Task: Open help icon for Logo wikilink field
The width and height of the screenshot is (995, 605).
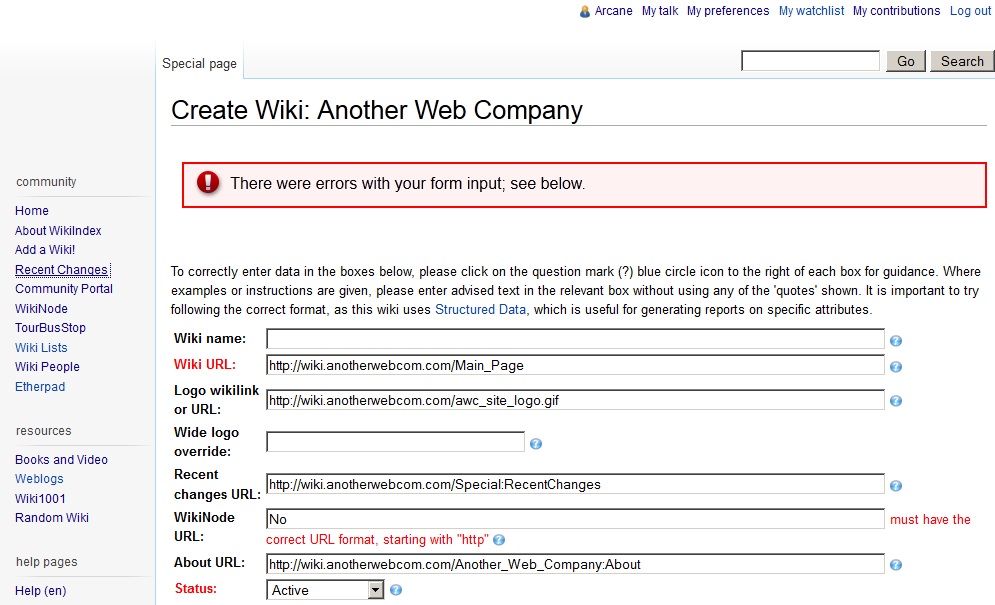Action: pos(896,401)
